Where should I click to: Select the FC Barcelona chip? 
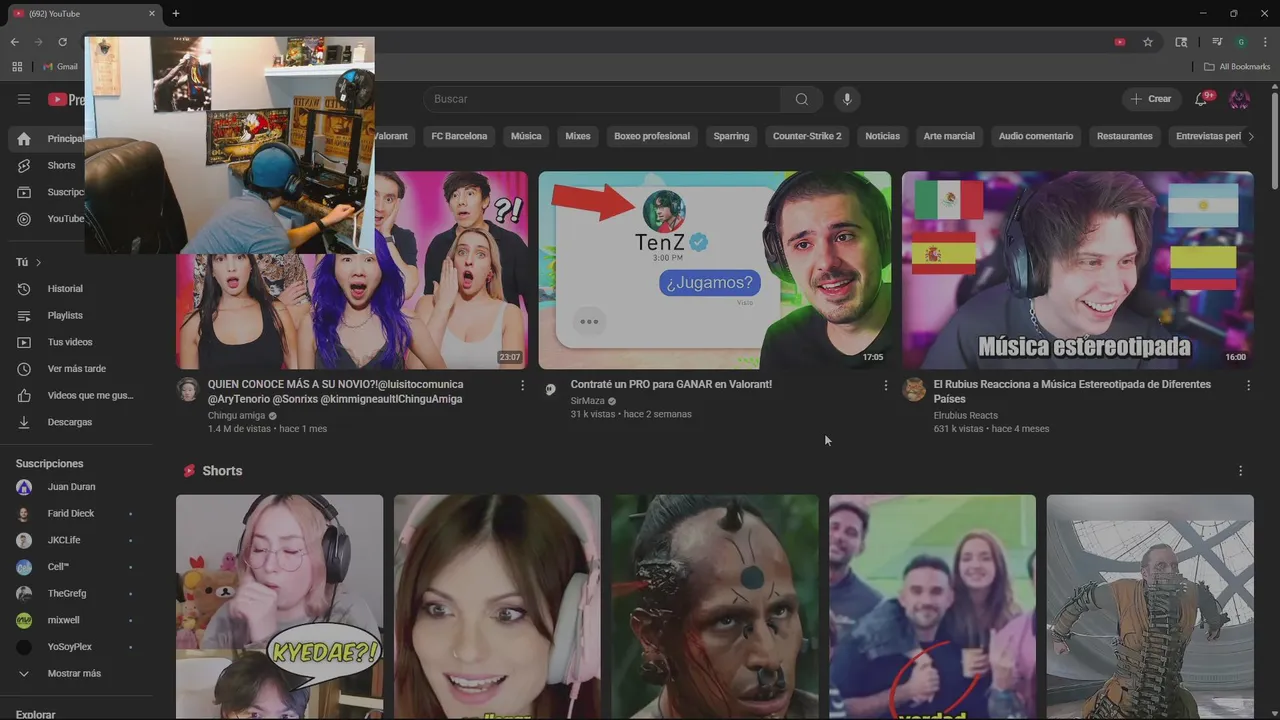pyautogui.click(x=459, y=136)
